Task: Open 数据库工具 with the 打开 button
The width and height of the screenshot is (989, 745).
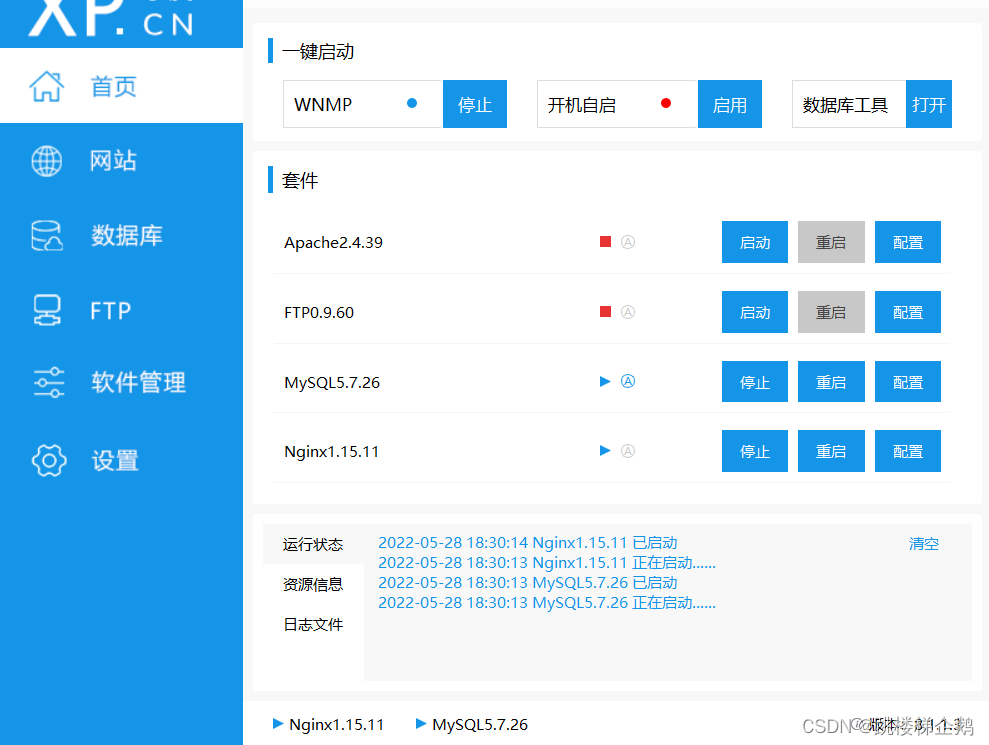Action: pyautogui.click(x=928, y=104)
